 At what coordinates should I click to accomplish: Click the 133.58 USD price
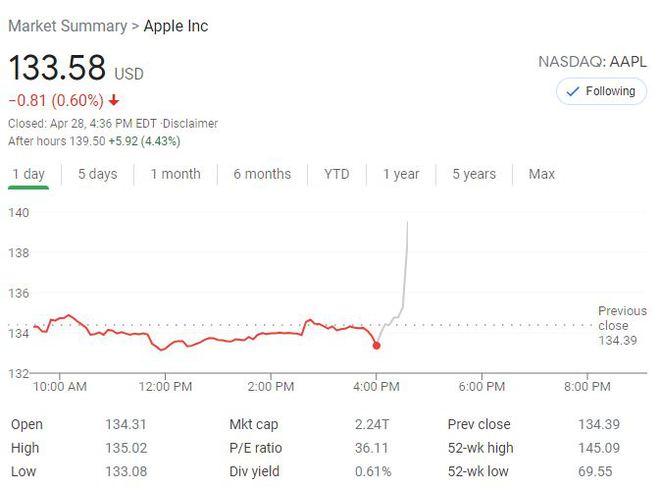click(57, 68)
